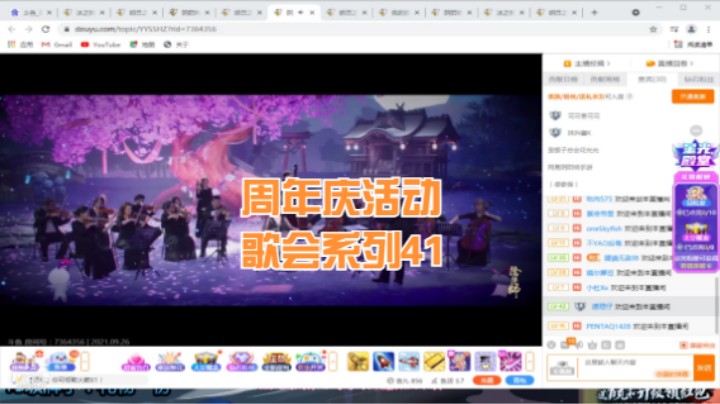
Task: Click the orange 开通贵族 button
Action: tap(692, 96)
